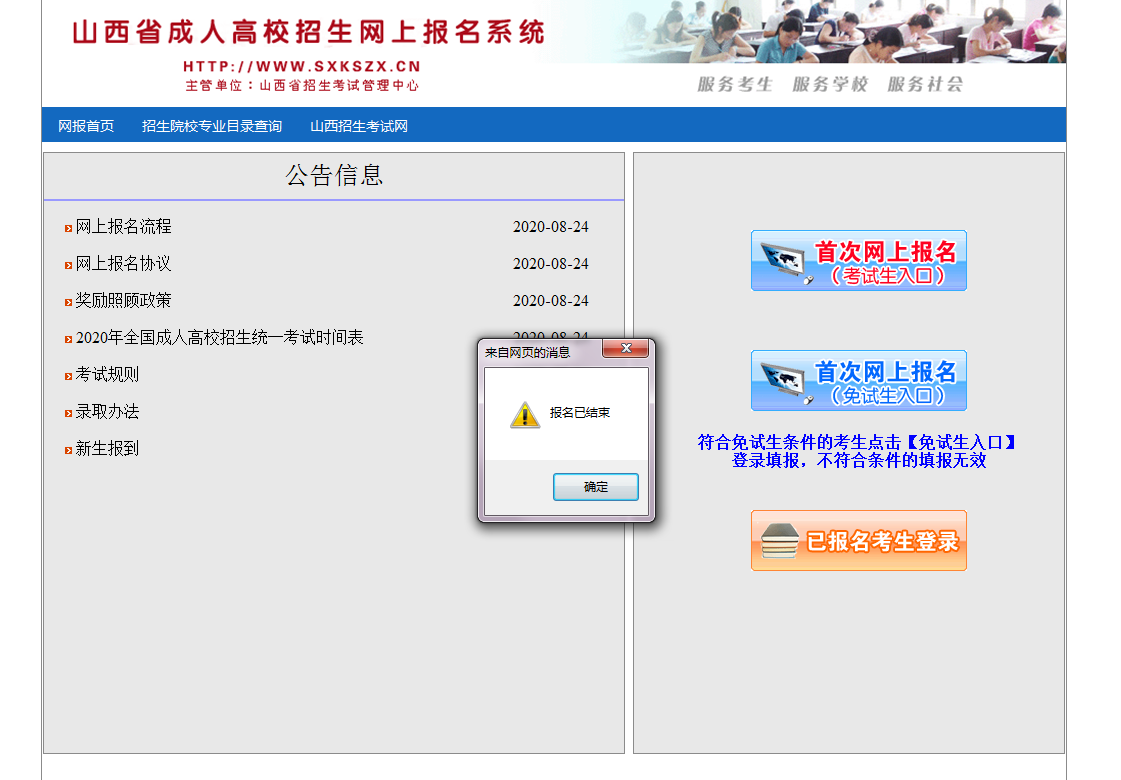Open 2020年全国成人高校招生统一考试时间表 link
This screenshot has width=1121, height=780.
click(x=220, y=338)
